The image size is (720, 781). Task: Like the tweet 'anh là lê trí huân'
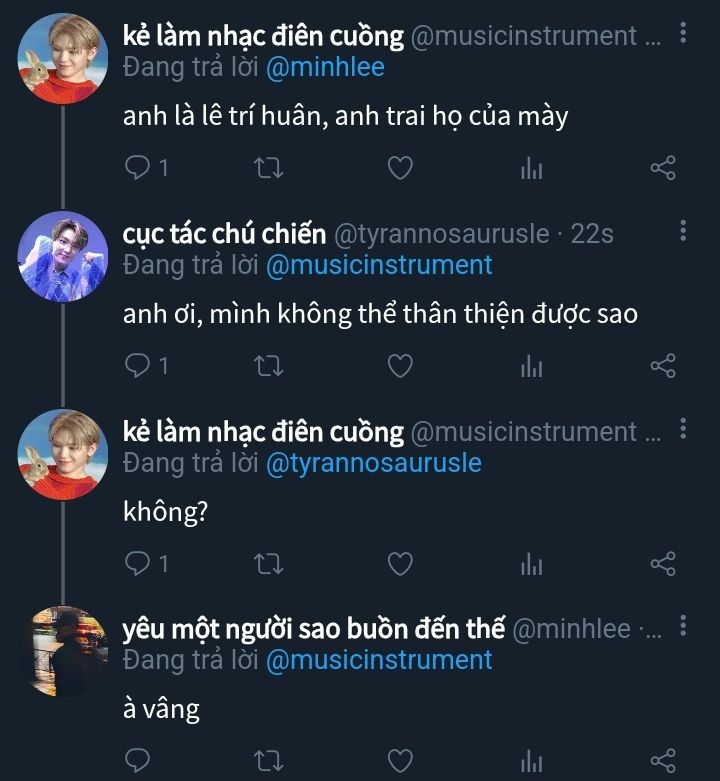coord(400,168)
